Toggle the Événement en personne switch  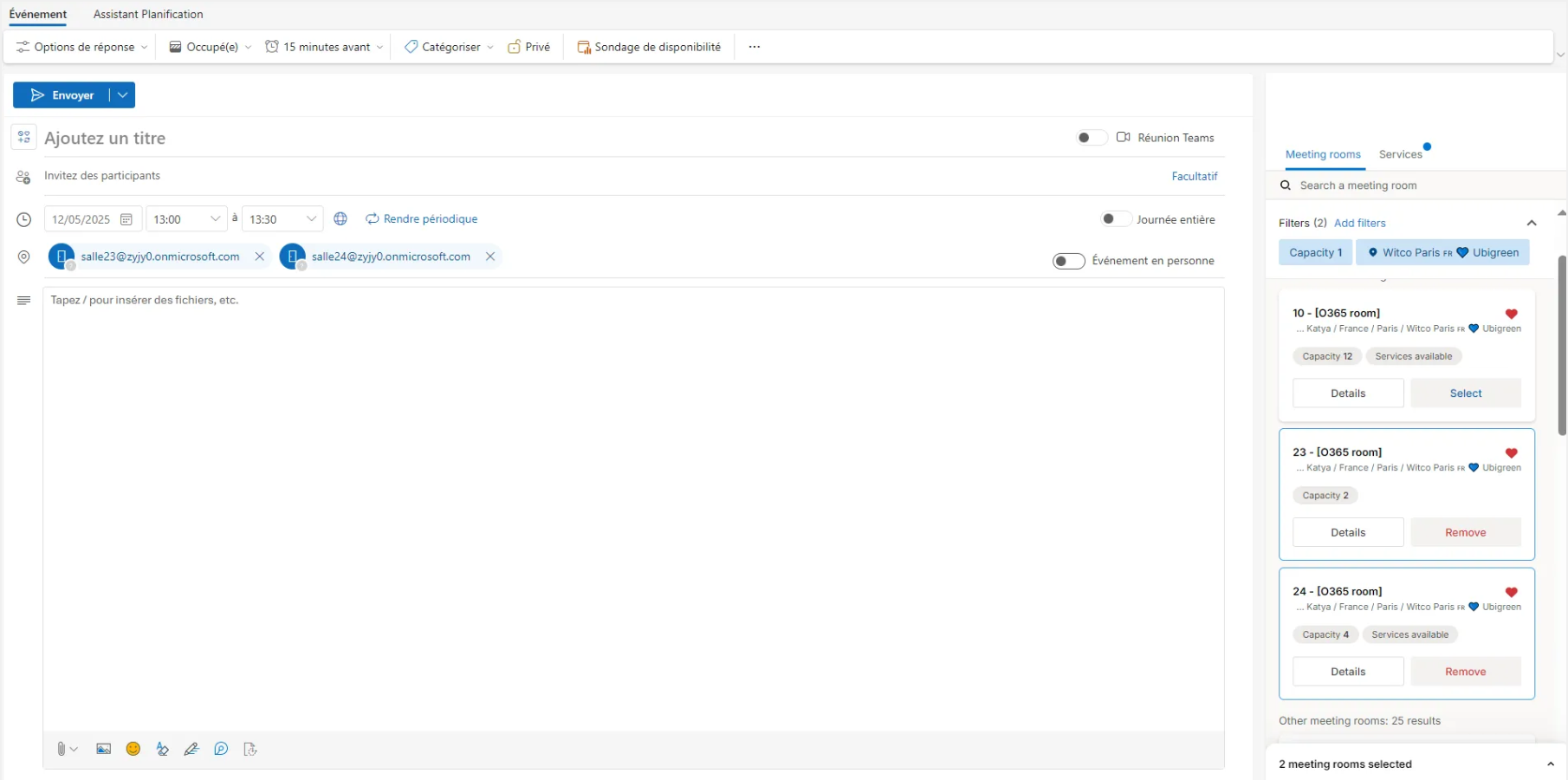coord(1069,261)
